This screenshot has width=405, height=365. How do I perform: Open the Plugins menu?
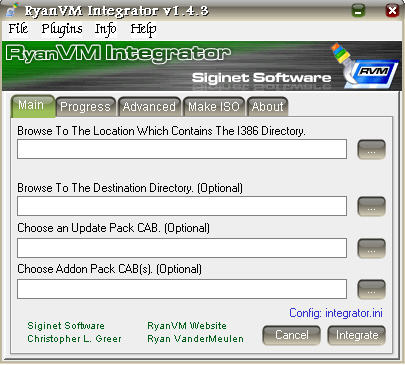click(62, 29)
